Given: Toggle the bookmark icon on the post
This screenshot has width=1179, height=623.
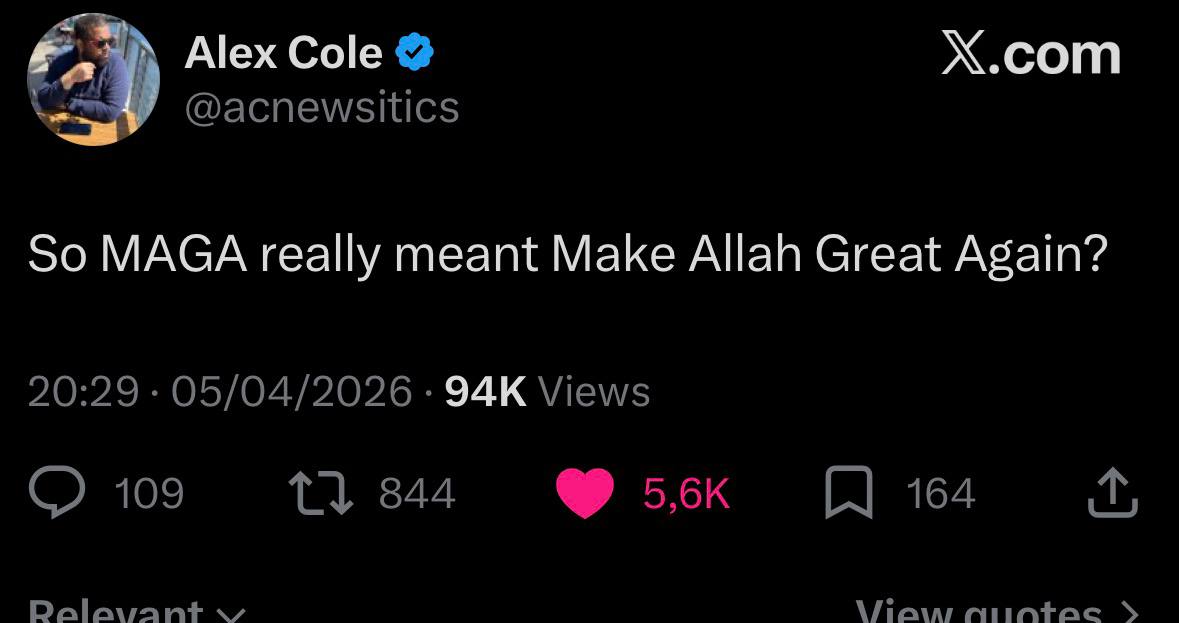Looking at the screenshot, I should [848, 494].
